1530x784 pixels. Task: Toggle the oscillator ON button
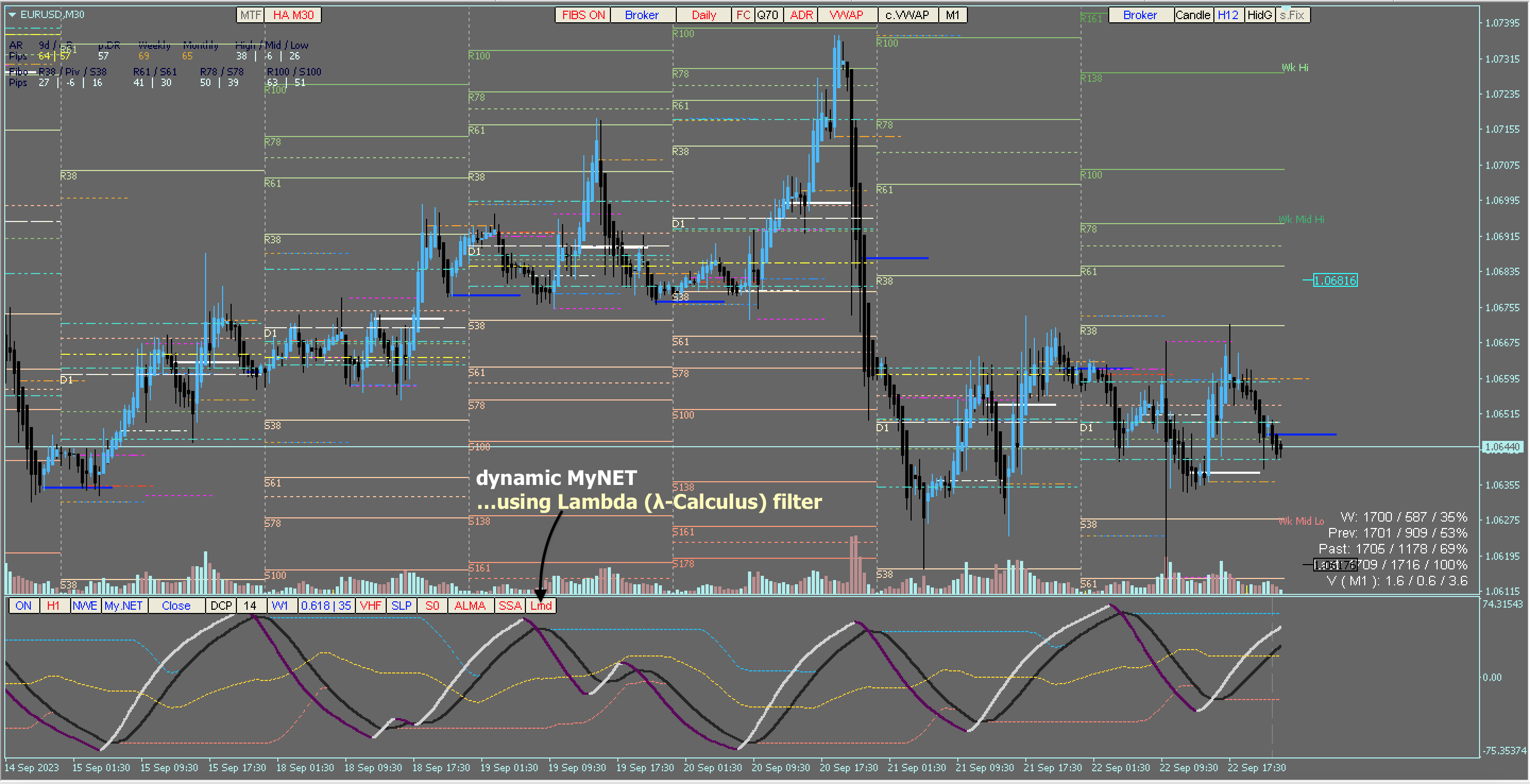[x=24, y=606]
